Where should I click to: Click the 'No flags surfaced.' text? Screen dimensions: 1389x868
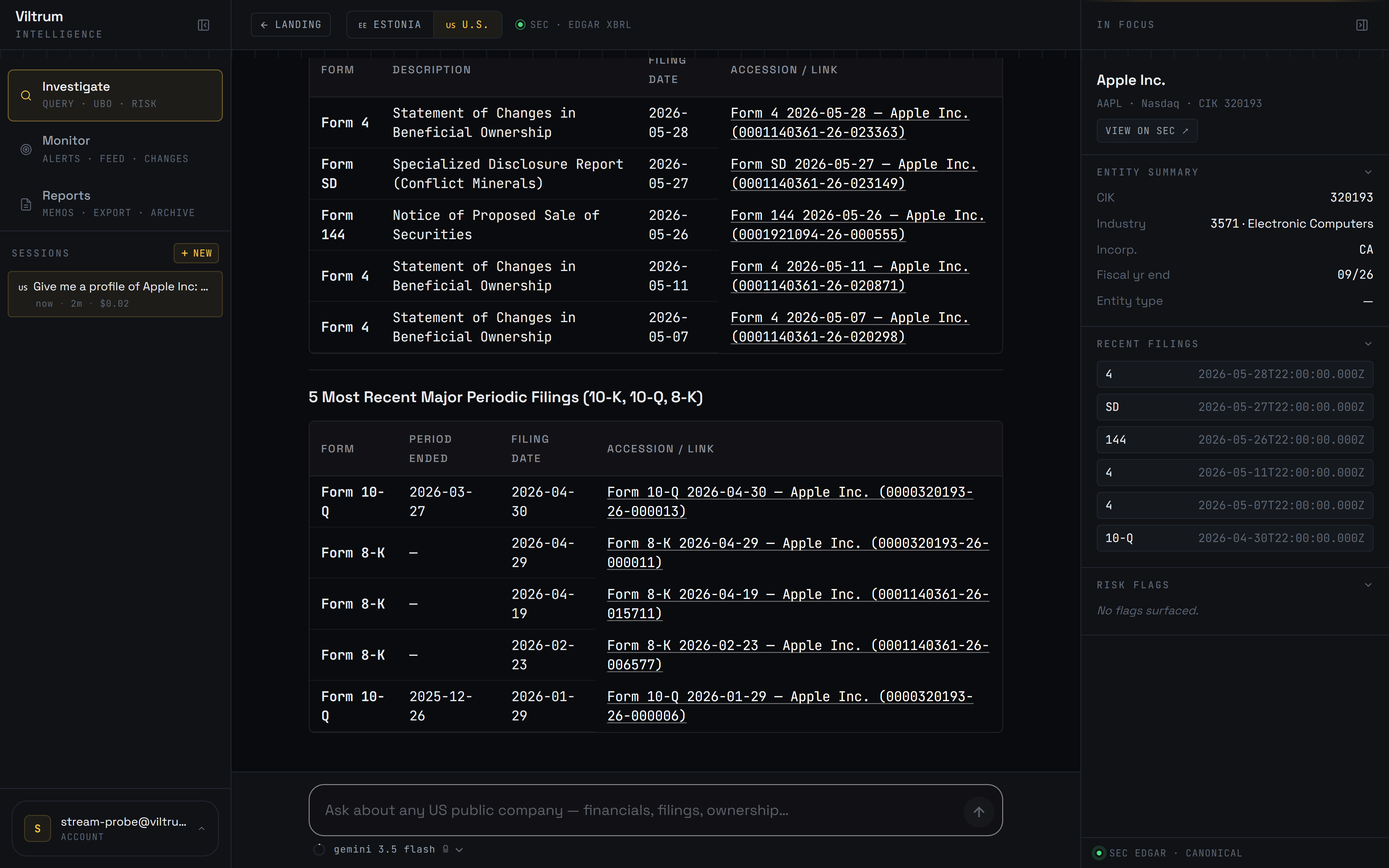tap(1147, 611)
